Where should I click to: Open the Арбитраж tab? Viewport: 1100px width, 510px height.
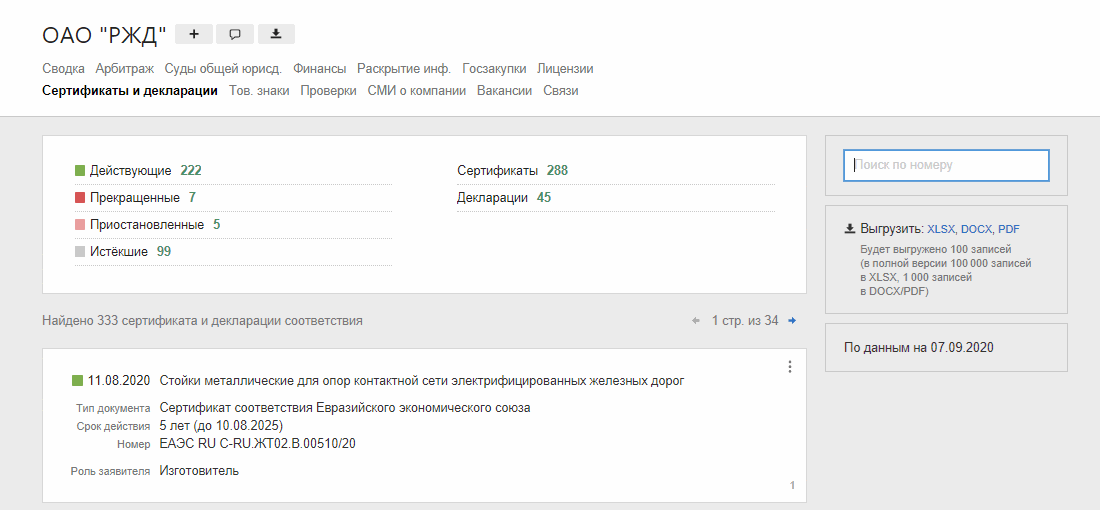[x=125, y=69]
